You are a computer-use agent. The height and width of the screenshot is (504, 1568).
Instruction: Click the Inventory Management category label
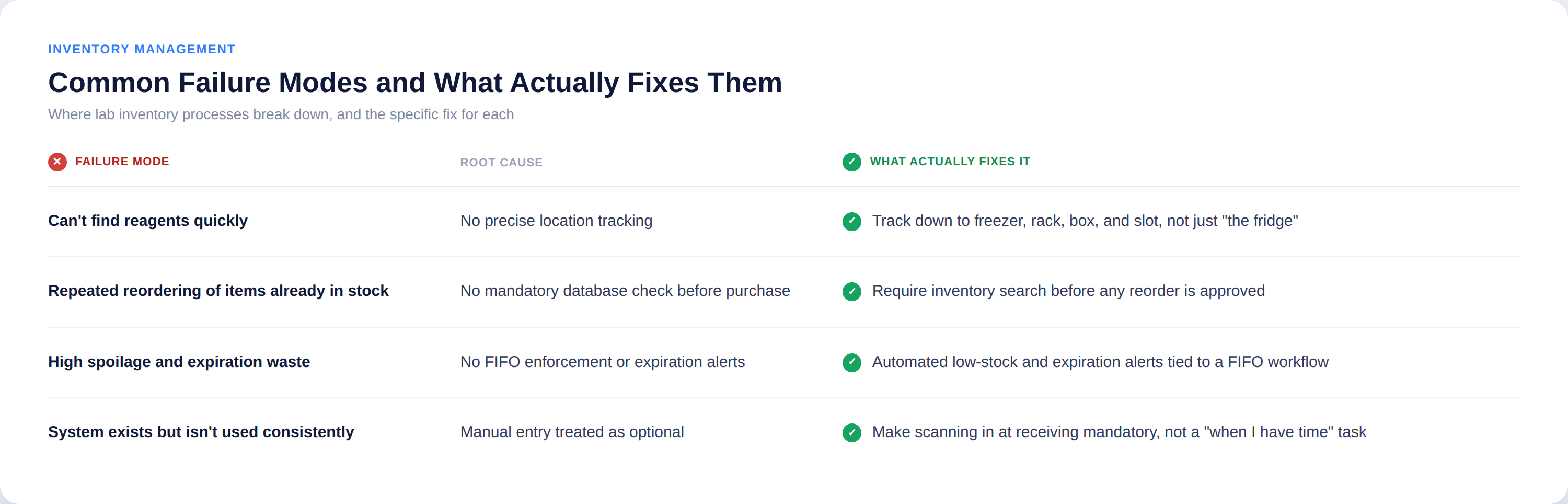(x=142, y=49)
